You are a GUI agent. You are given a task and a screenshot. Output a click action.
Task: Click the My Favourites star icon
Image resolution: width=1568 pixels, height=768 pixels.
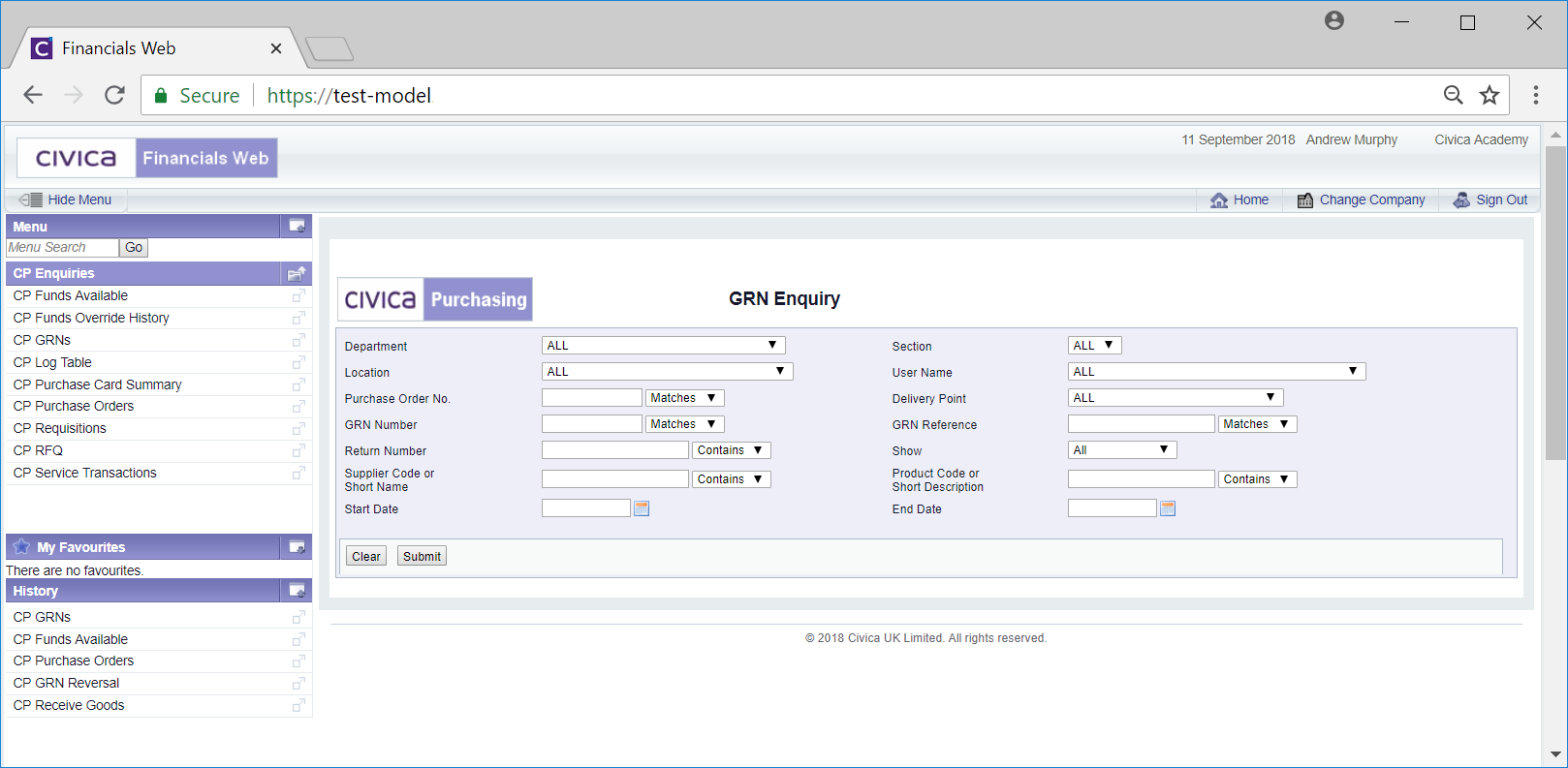click(x=21, y=546)
